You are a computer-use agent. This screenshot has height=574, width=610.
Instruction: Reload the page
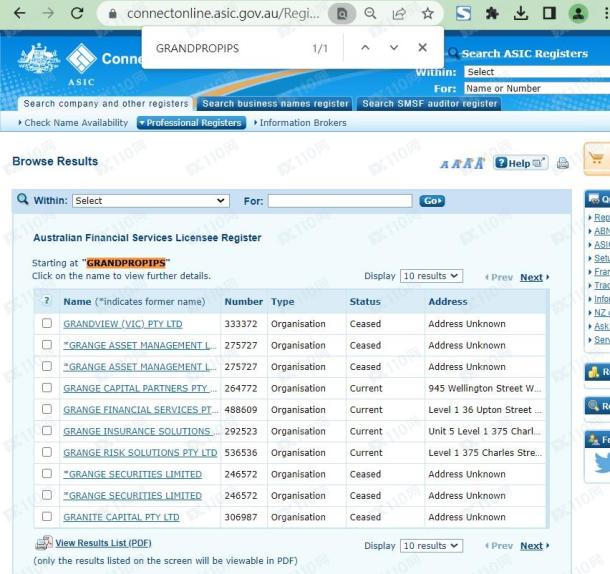pos(77,13)
